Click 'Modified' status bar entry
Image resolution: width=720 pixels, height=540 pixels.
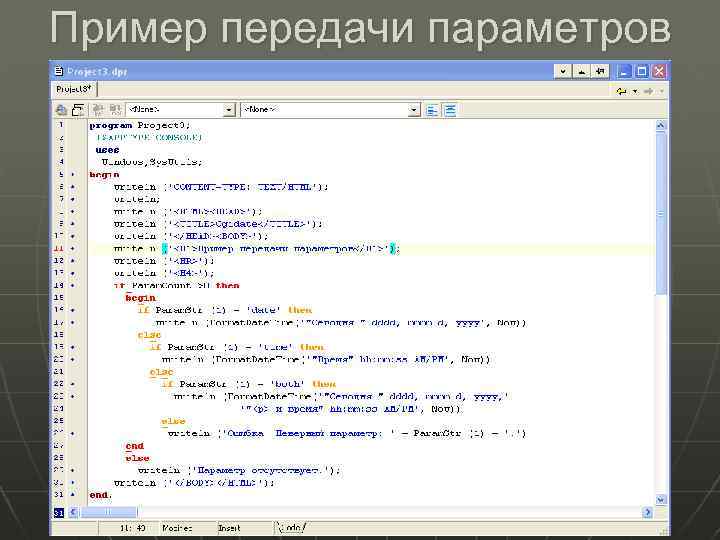177,528
